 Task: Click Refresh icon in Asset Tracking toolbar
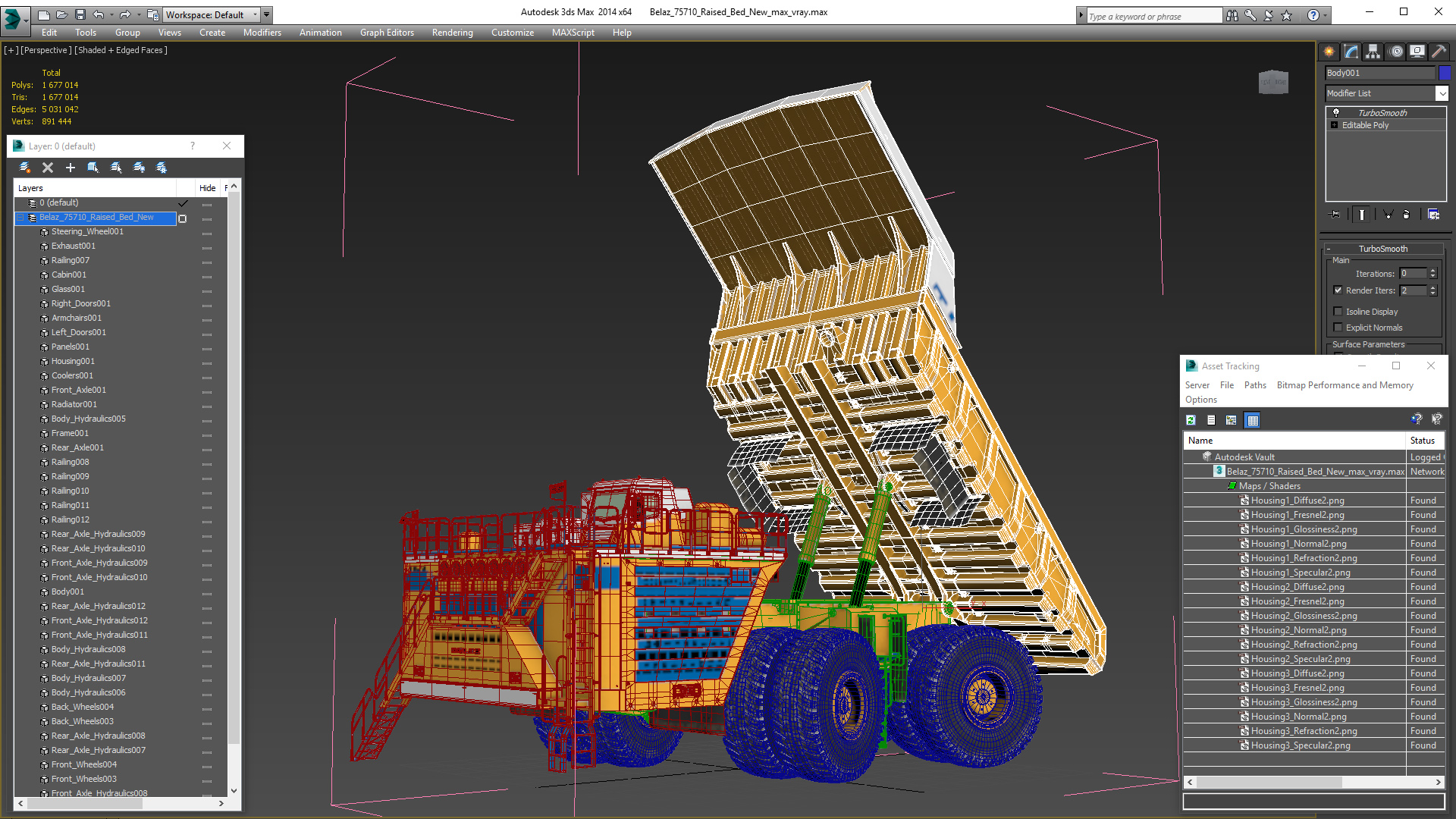(x=1191, y=420)
